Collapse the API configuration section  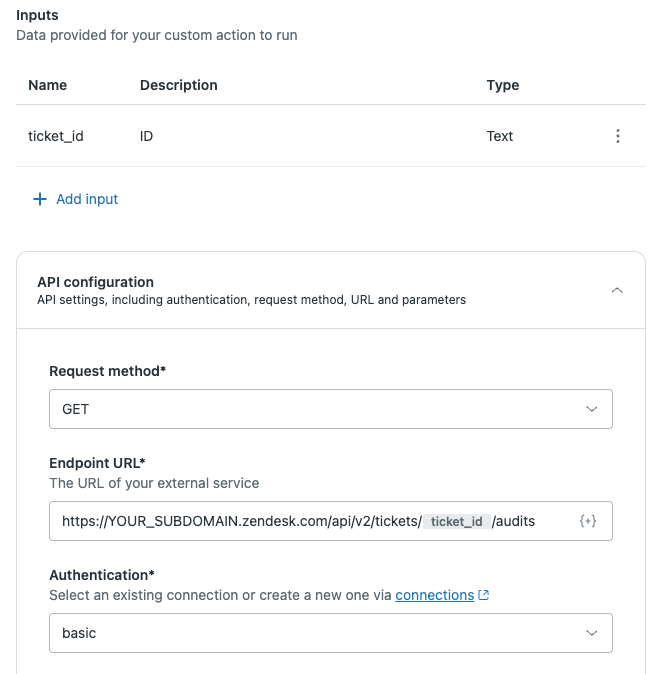[x=617, y=290]
